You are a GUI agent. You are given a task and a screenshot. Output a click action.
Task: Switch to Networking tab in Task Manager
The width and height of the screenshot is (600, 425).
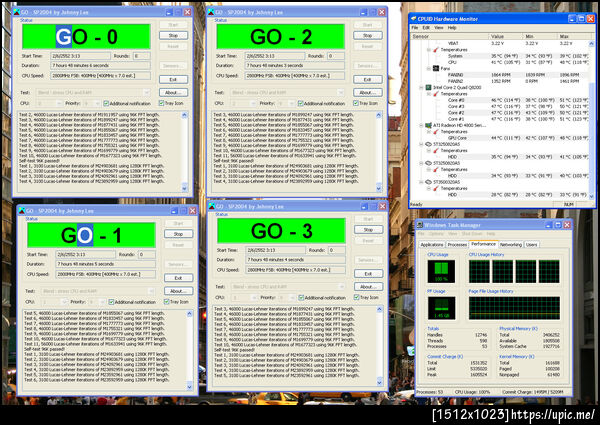(511, 244)
